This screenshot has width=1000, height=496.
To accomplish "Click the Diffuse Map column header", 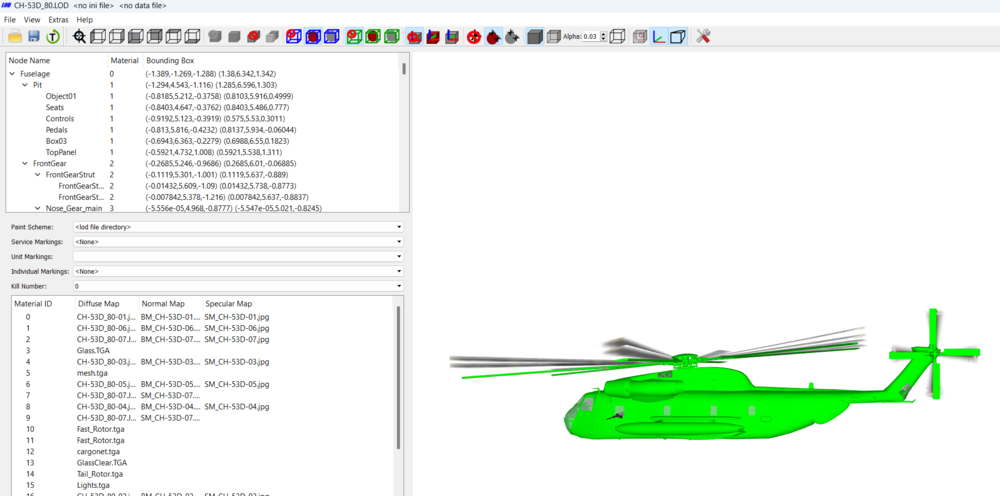I will 98,303.
